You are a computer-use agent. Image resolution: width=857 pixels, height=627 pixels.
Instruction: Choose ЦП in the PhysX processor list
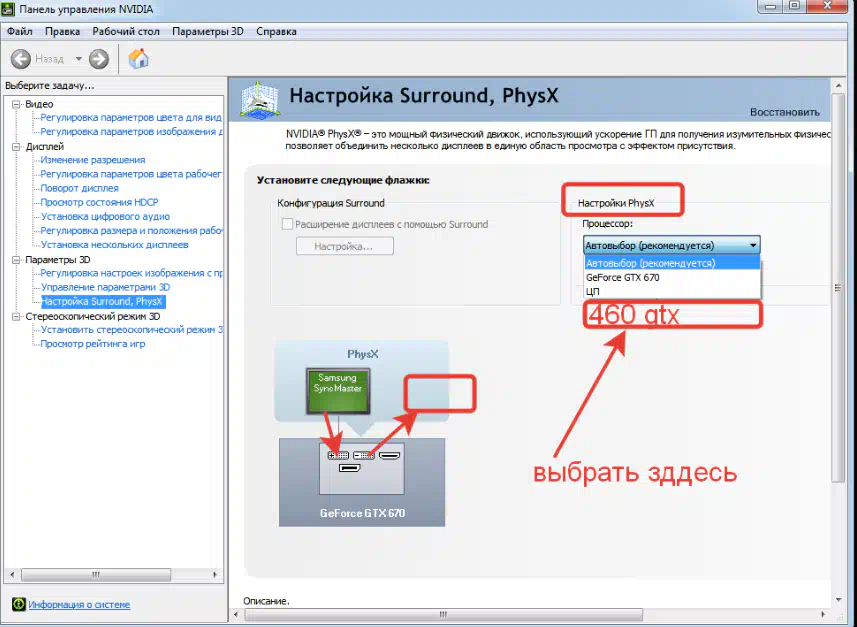[672, 291]
